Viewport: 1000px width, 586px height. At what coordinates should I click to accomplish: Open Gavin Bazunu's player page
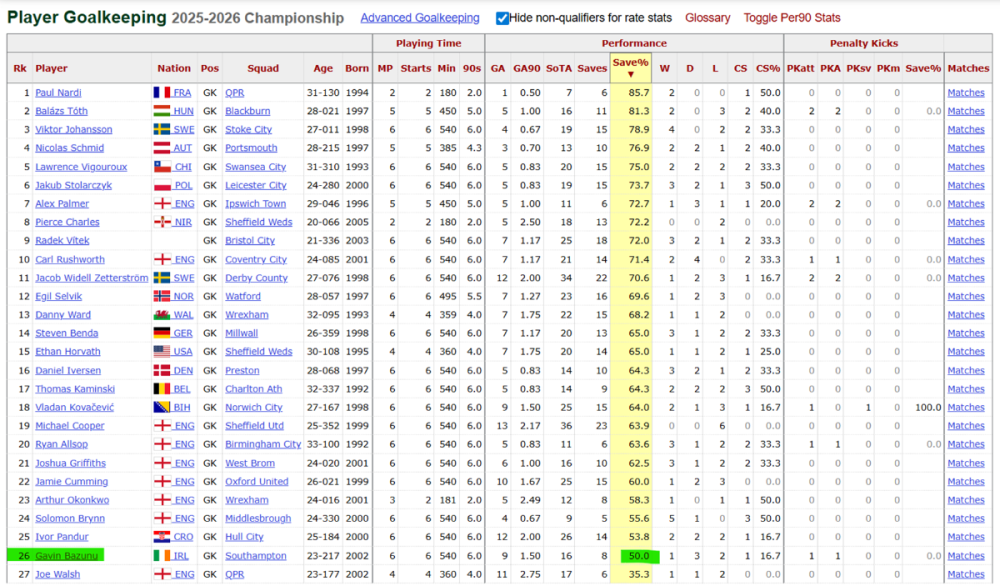(x=66, y=556)
